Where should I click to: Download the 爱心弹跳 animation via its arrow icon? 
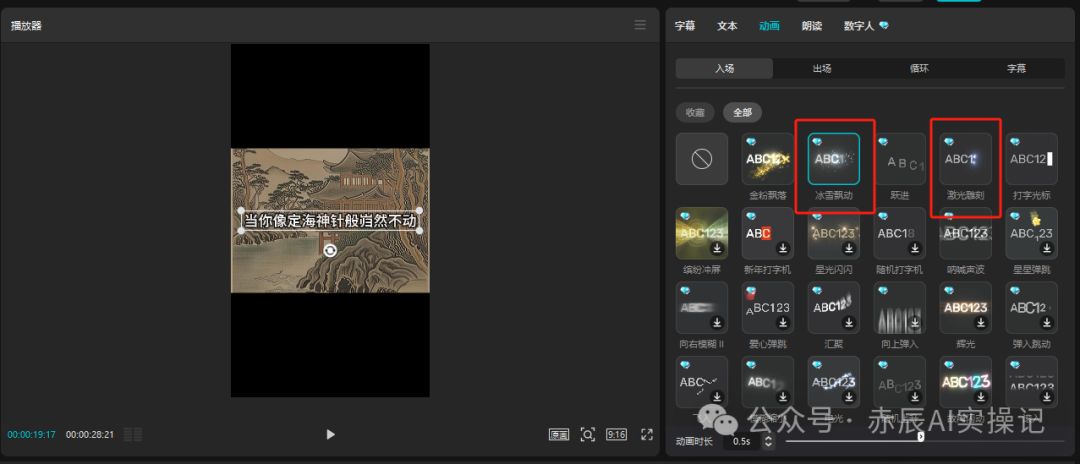(783, 322)
